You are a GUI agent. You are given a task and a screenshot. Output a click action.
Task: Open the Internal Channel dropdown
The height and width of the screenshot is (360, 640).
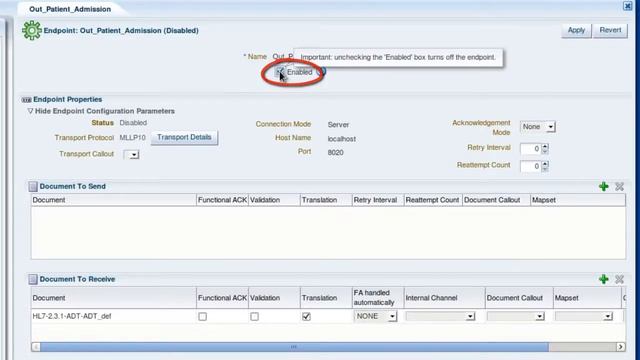(440, 316)
